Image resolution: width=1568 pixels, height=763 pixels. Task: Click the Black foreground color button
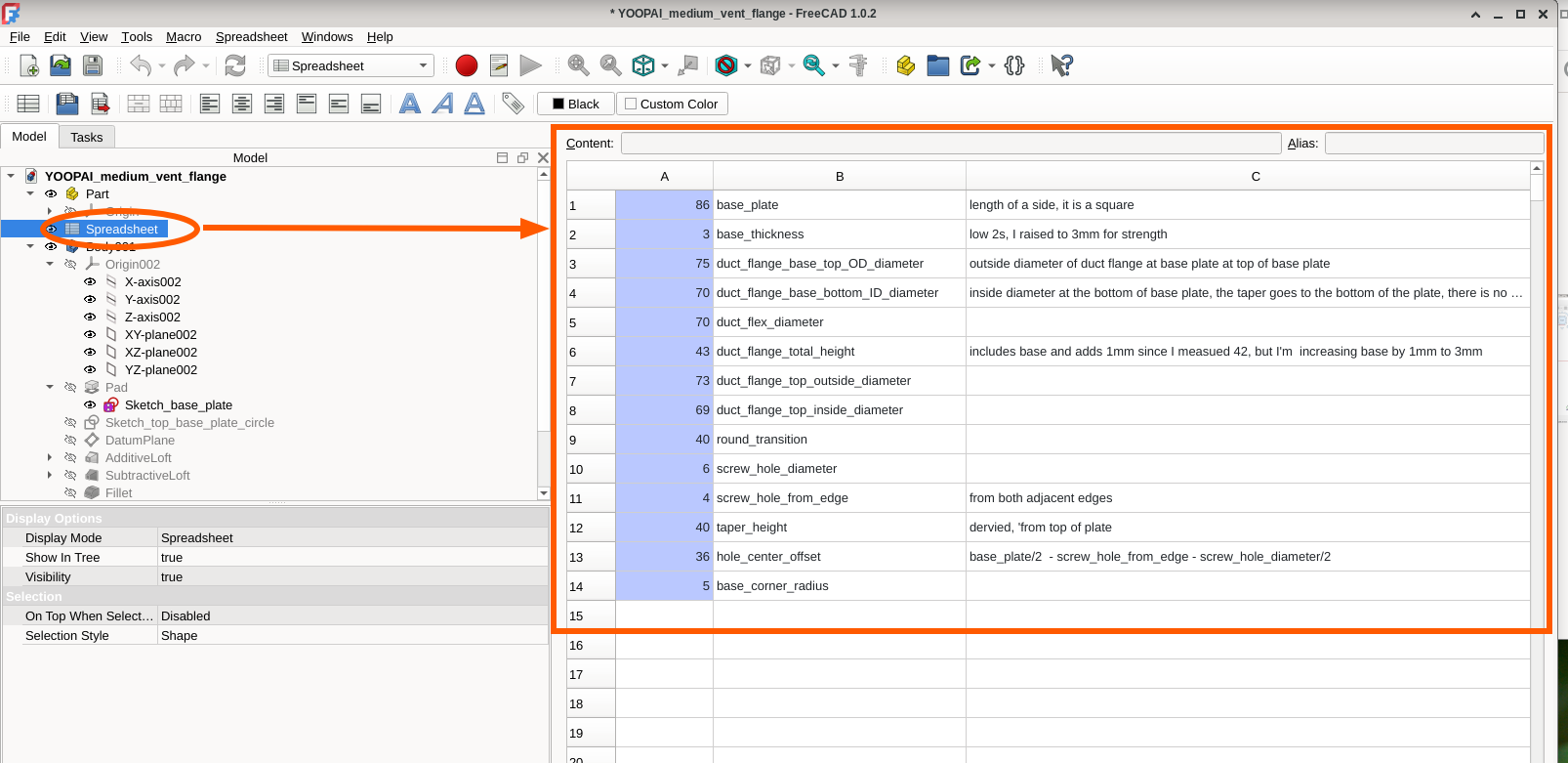(575, 104)
